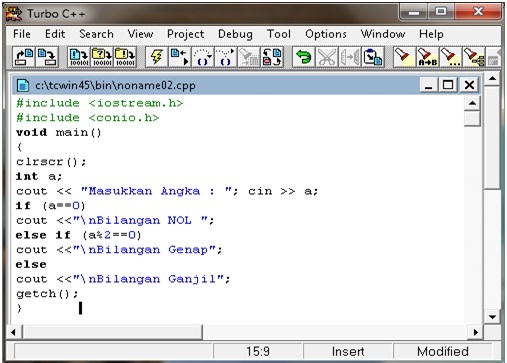Click the Search again flashlight icon
This screenshot has width=507, height=363.
click(450, 57)
